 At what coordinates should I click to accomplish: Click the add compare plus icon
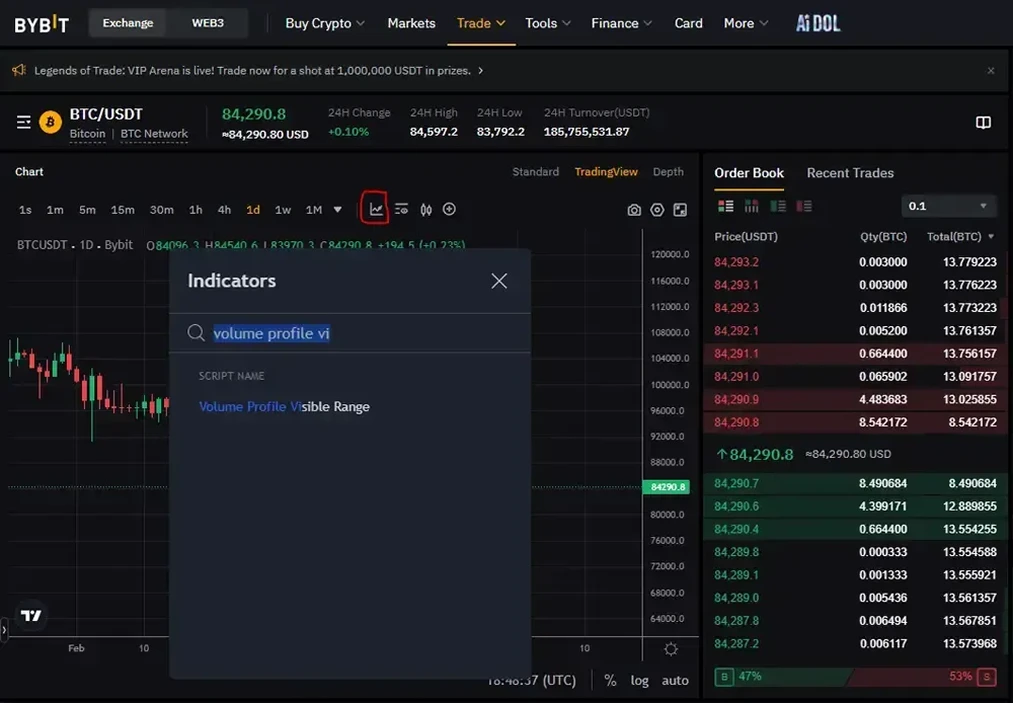(x=449, y=209)
